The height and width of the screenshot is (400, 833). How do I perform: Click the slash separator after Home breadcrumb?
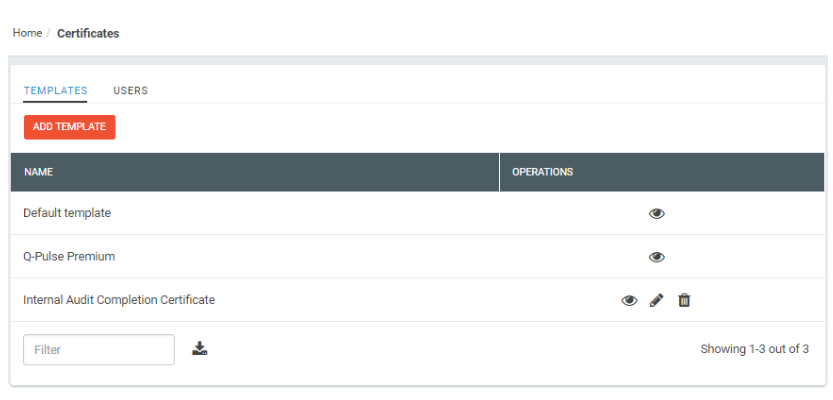coord(48,33)
